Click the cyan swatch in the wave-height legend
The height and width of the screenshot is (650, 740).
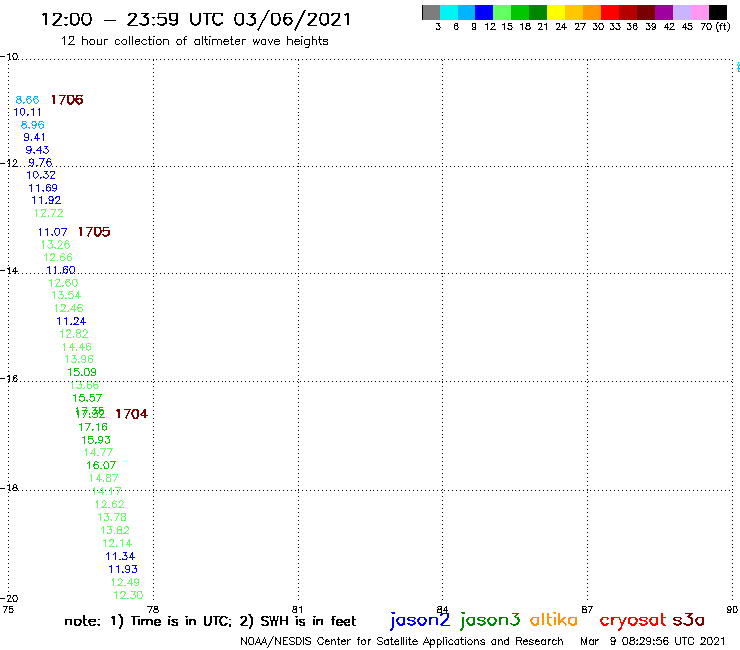[x=449, y=12]
